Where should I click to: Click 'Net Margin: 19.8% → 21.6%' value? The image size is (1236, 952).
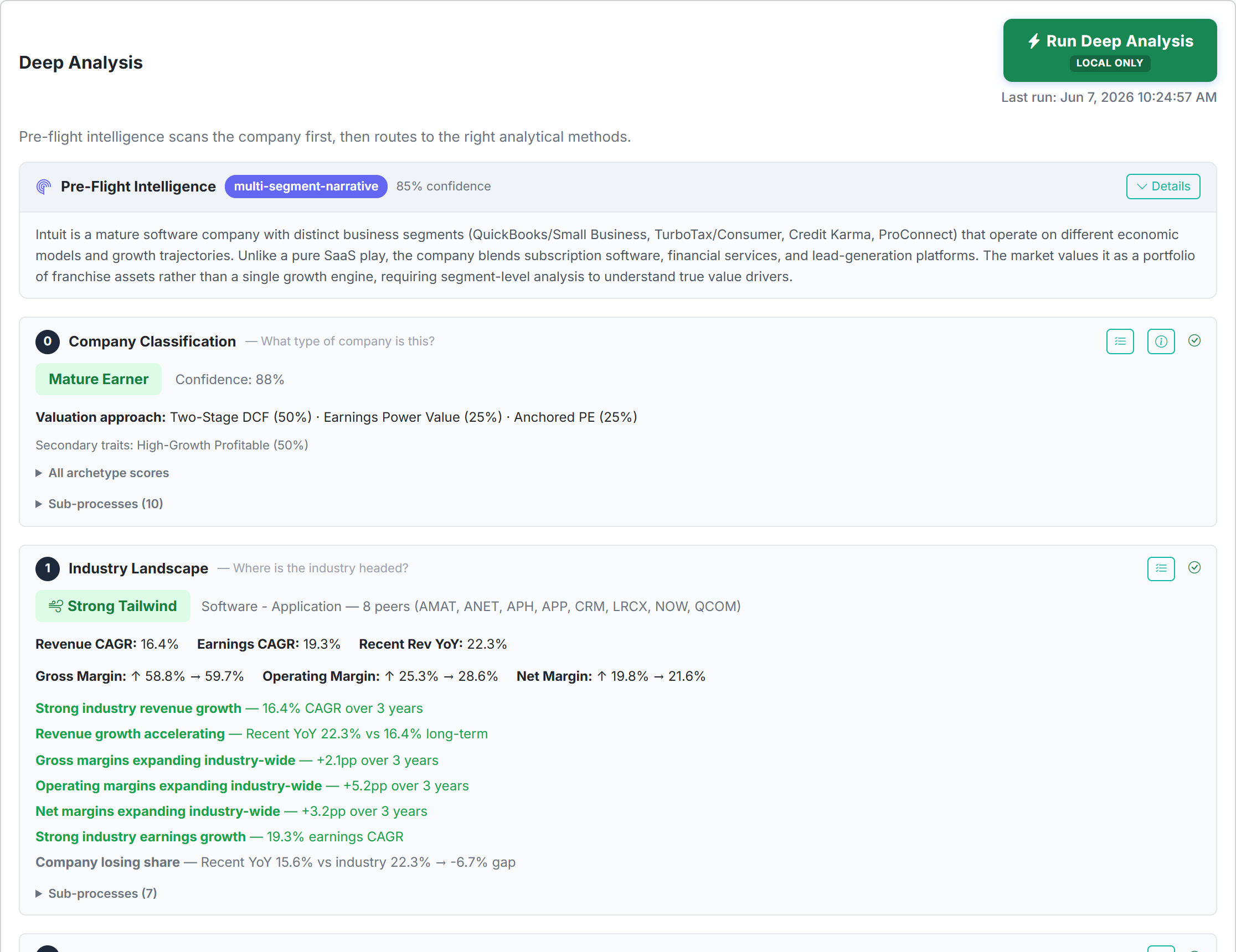(x=611, y=676)
